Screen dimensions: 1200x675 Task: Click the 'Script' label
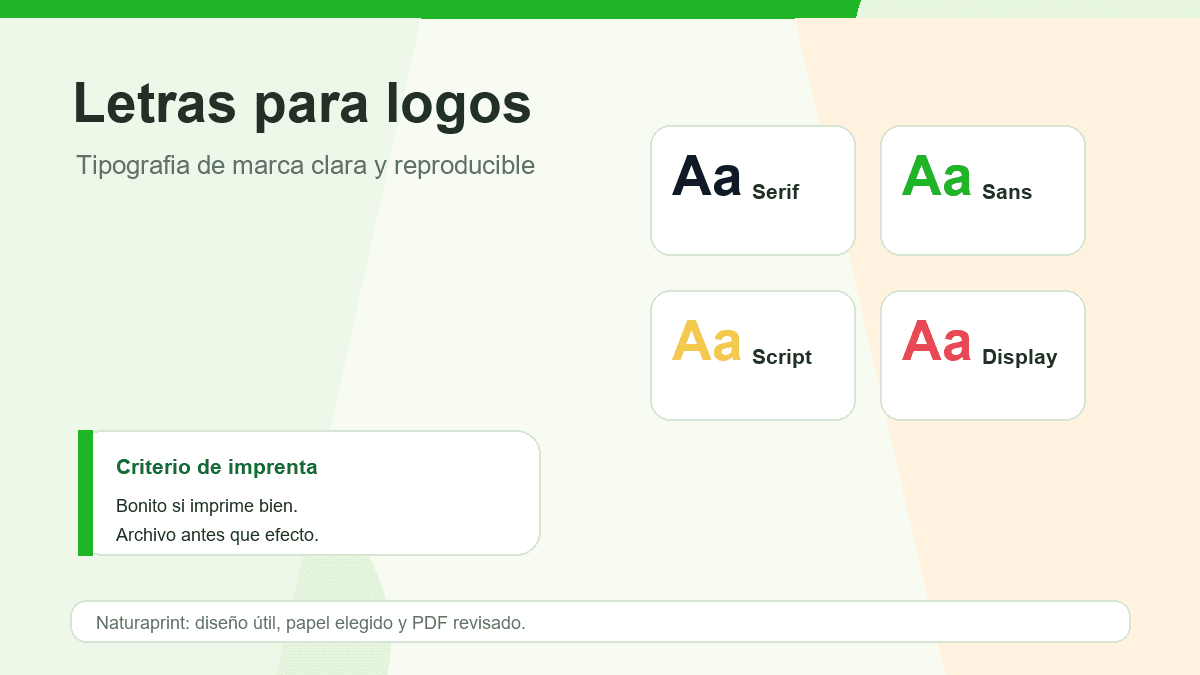click(781, 357)
